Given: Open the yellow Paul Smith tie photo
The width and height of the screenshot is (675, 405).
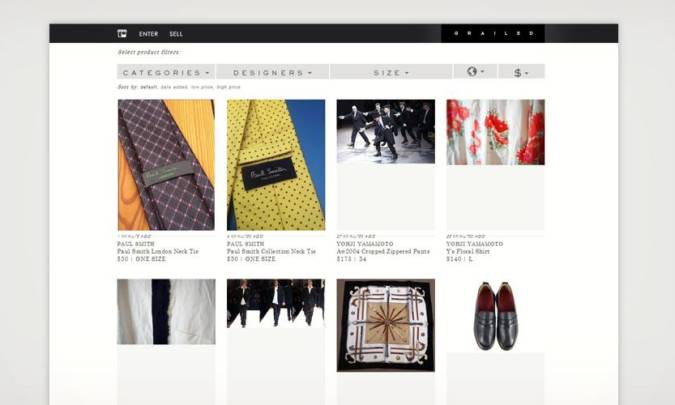Looking at the screenshot, I should [276, 164].
